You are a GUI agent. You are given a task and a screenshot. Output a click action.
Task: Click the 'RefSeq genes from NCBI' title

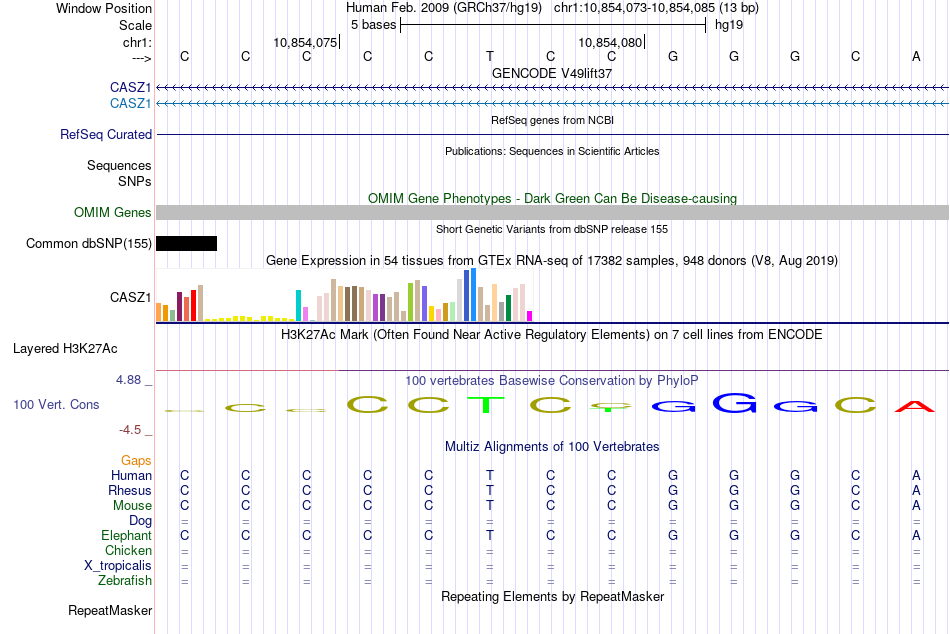552,120
